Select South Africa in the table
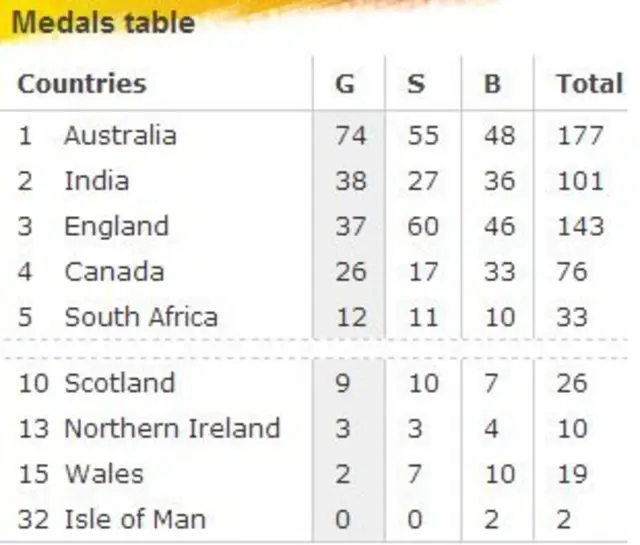The height and width of the screenshot is (545, 640). pyautogui.click(x=141, y=317)
